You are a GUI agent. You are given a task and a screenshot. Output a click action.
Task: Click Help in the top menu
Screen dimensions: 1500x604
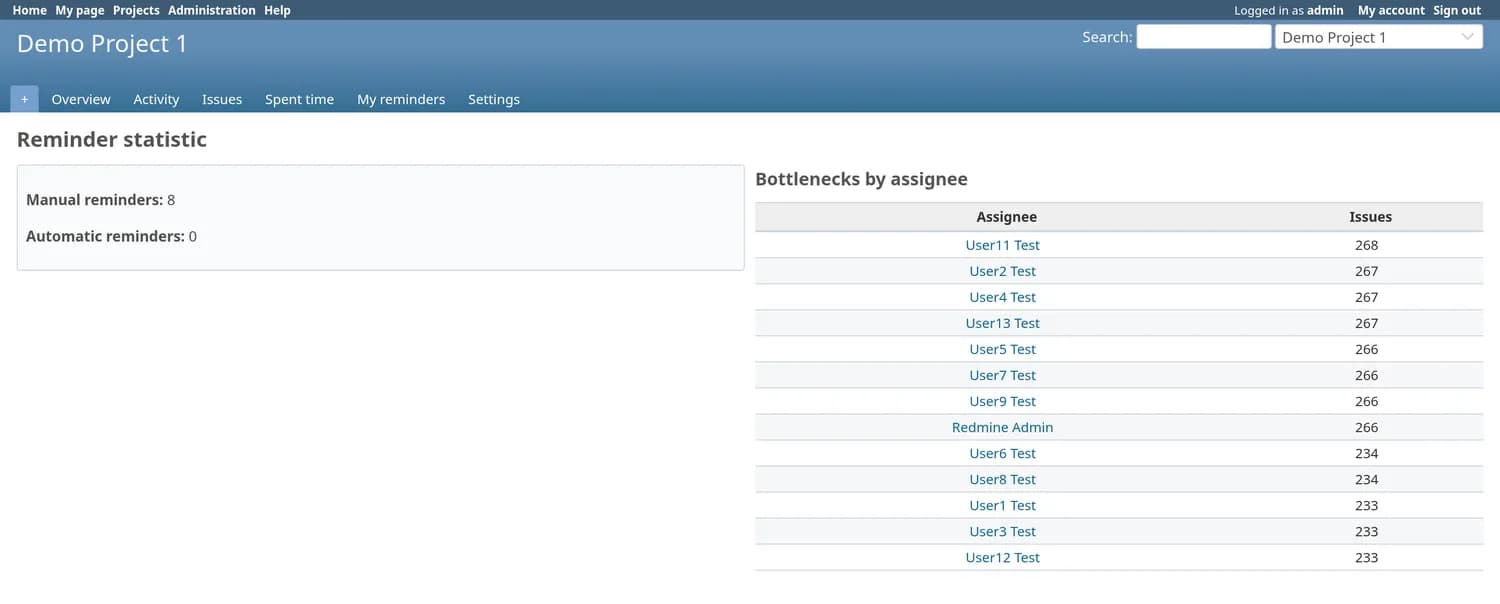click(277, 10)
